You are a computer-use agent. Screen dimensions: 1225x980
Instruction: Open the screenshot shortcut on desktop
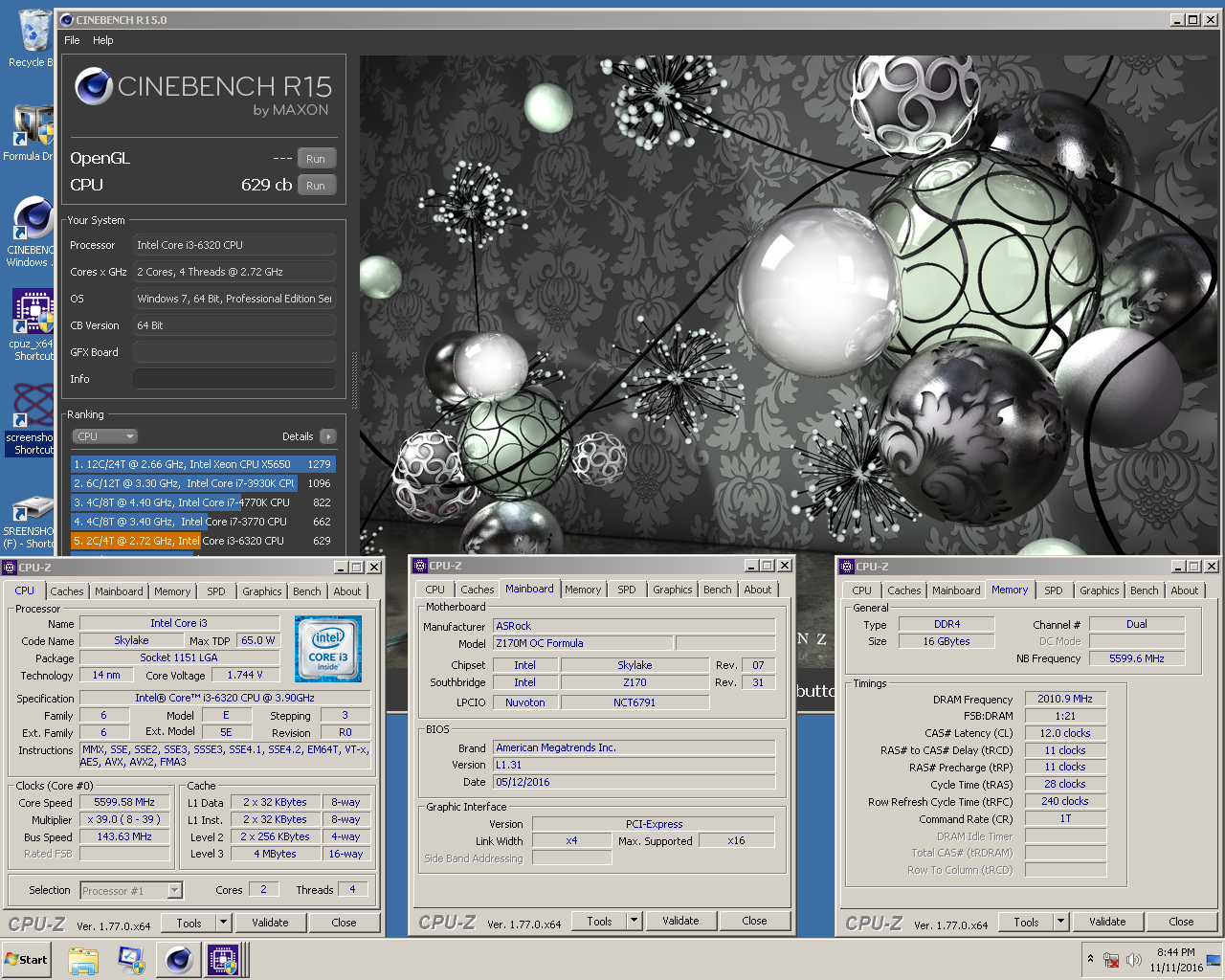coord(31,419)
